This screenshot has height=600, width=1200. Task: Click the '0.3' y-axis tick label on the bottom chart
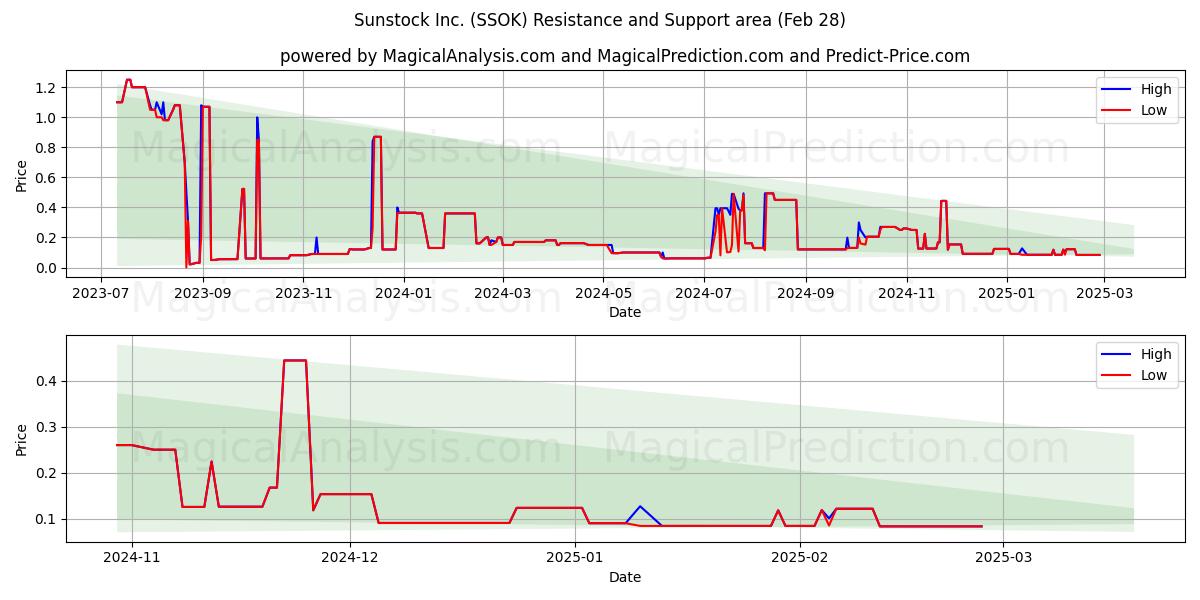pos(48,427)
